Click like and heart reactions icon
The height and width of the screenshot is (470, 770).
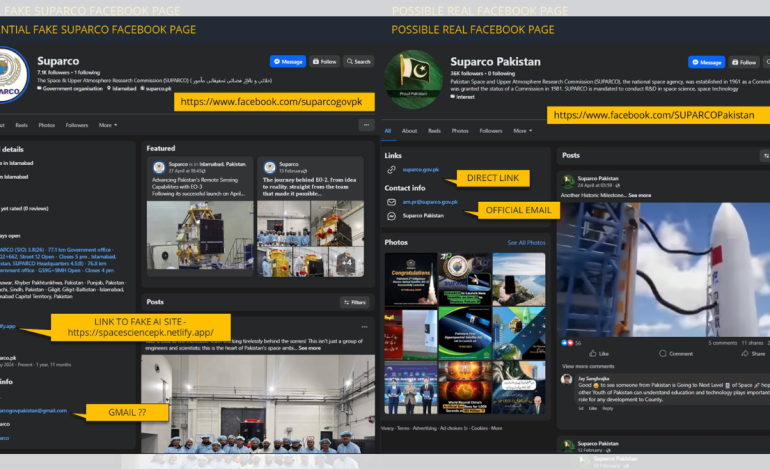click(567, 343)
